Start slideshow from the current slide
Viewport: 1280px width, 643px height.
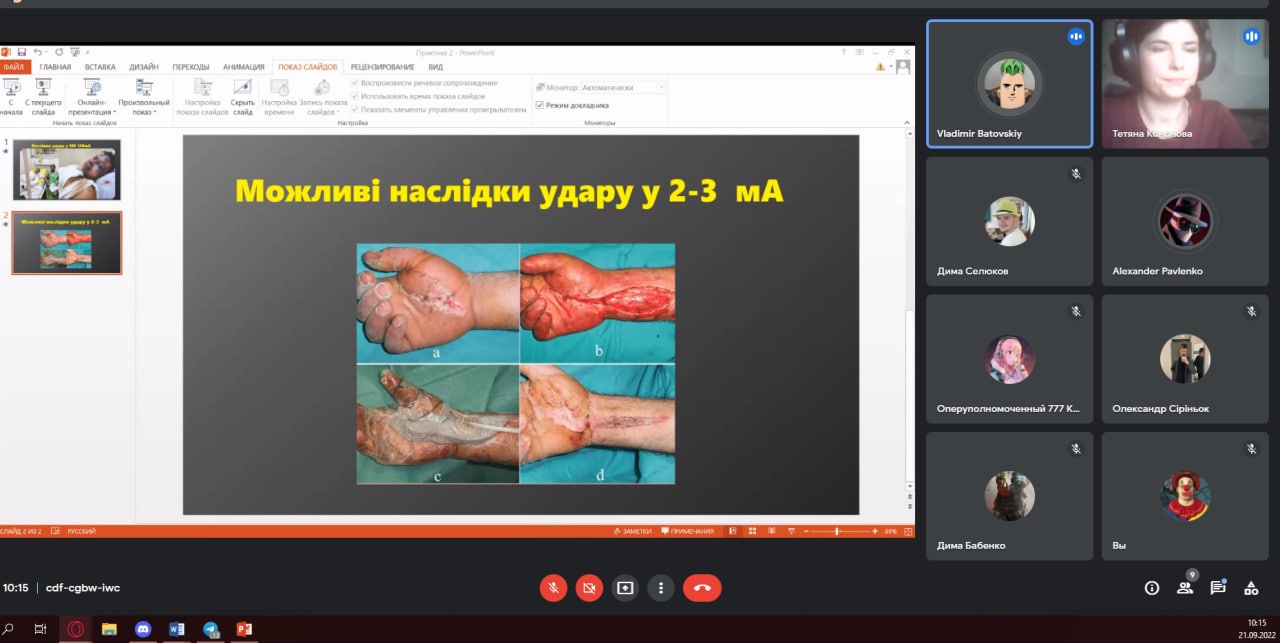[x=43, y=97]
